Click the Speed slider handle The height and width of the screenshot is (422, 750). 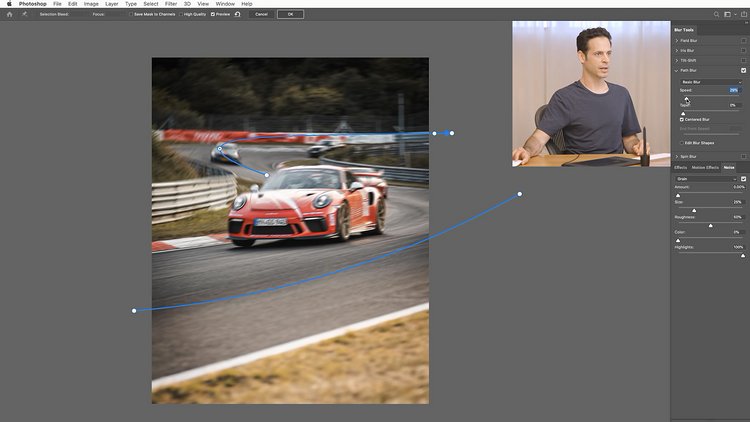click(687, 99)
